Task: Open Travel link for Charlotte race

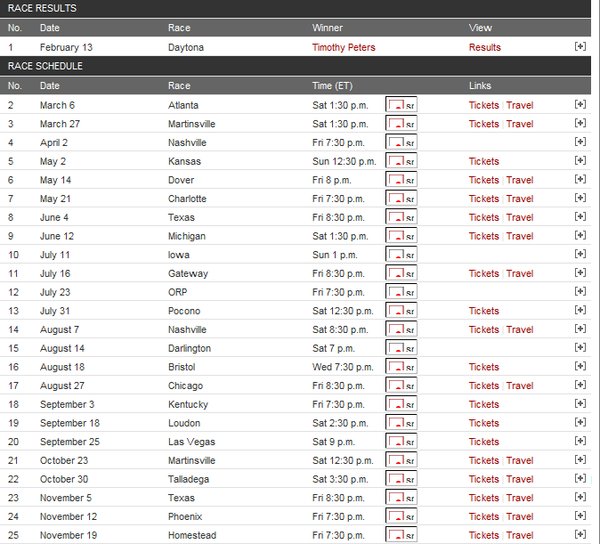Action: 520,199
